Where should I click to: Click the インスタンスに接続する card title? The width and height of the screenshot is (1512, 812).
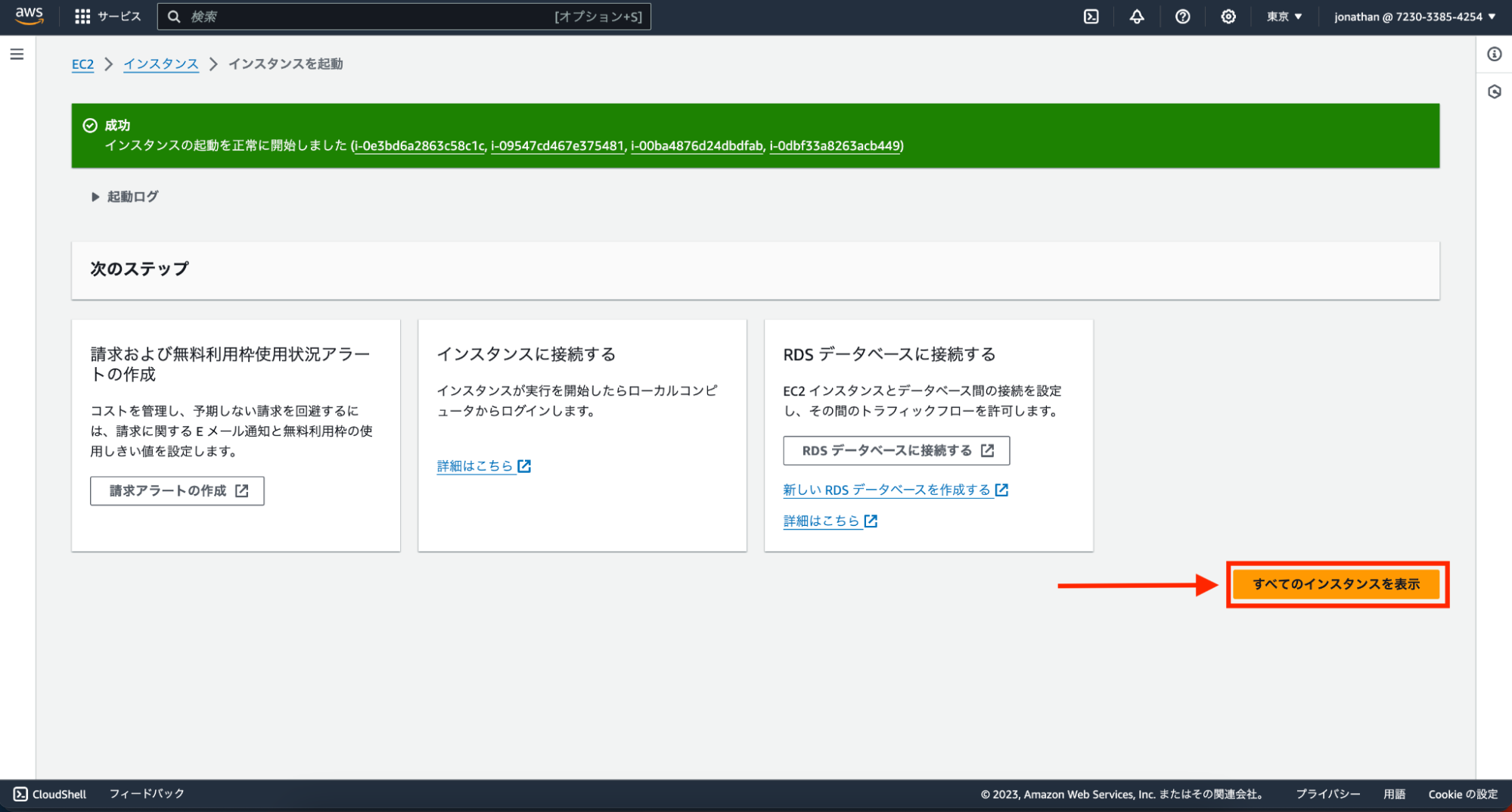pyautogui.click(x=526, y=354)
